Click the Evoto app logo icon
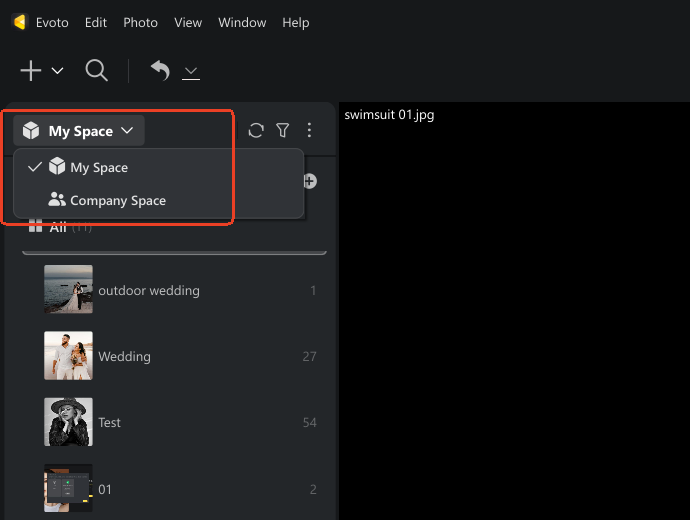Viewport: 690px width, 520px height. (19, 22)
